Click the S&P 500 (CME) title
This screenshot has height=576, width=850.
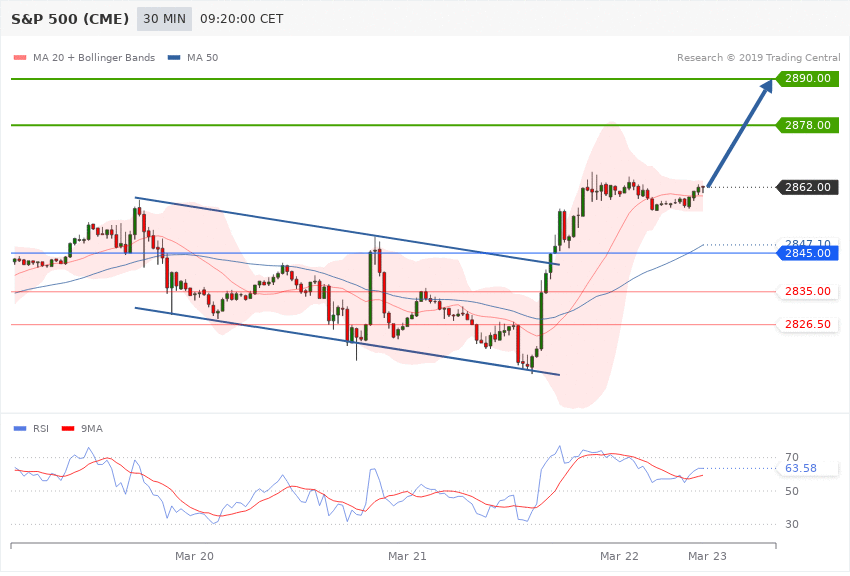[x=70, y=19]
